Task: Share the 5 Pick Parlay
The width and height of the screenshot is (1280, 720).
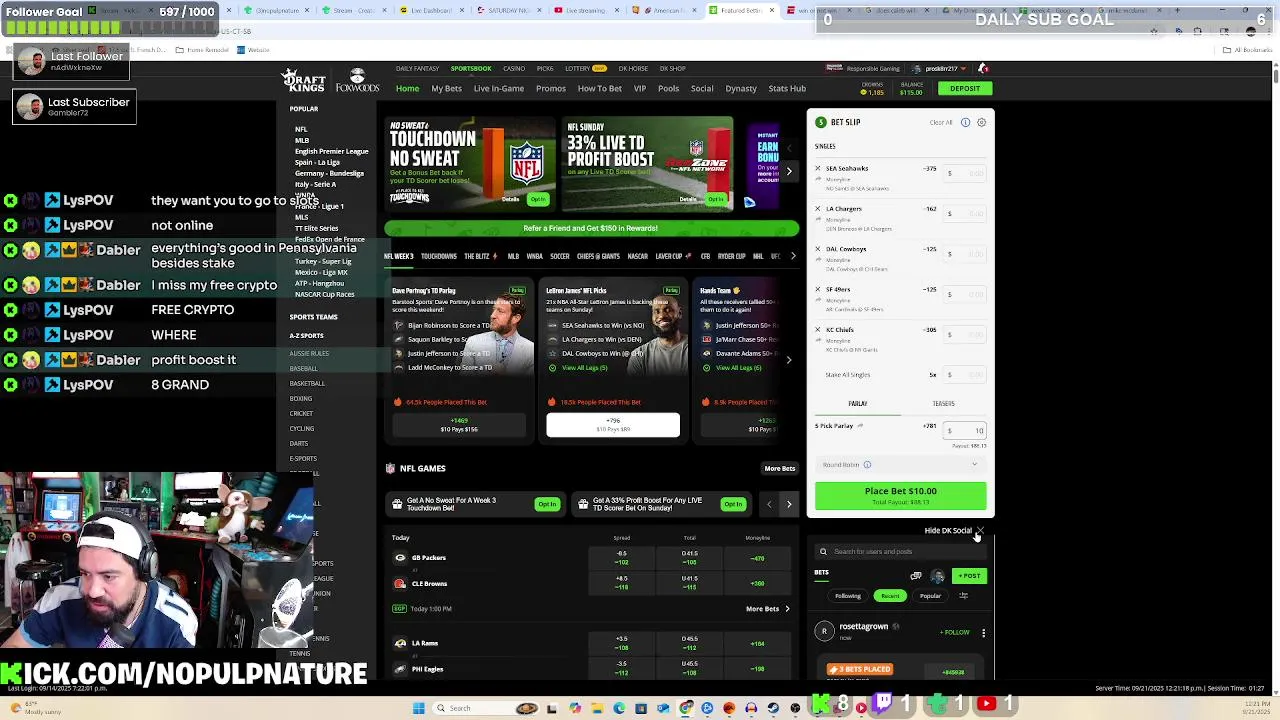Action: 860,426
